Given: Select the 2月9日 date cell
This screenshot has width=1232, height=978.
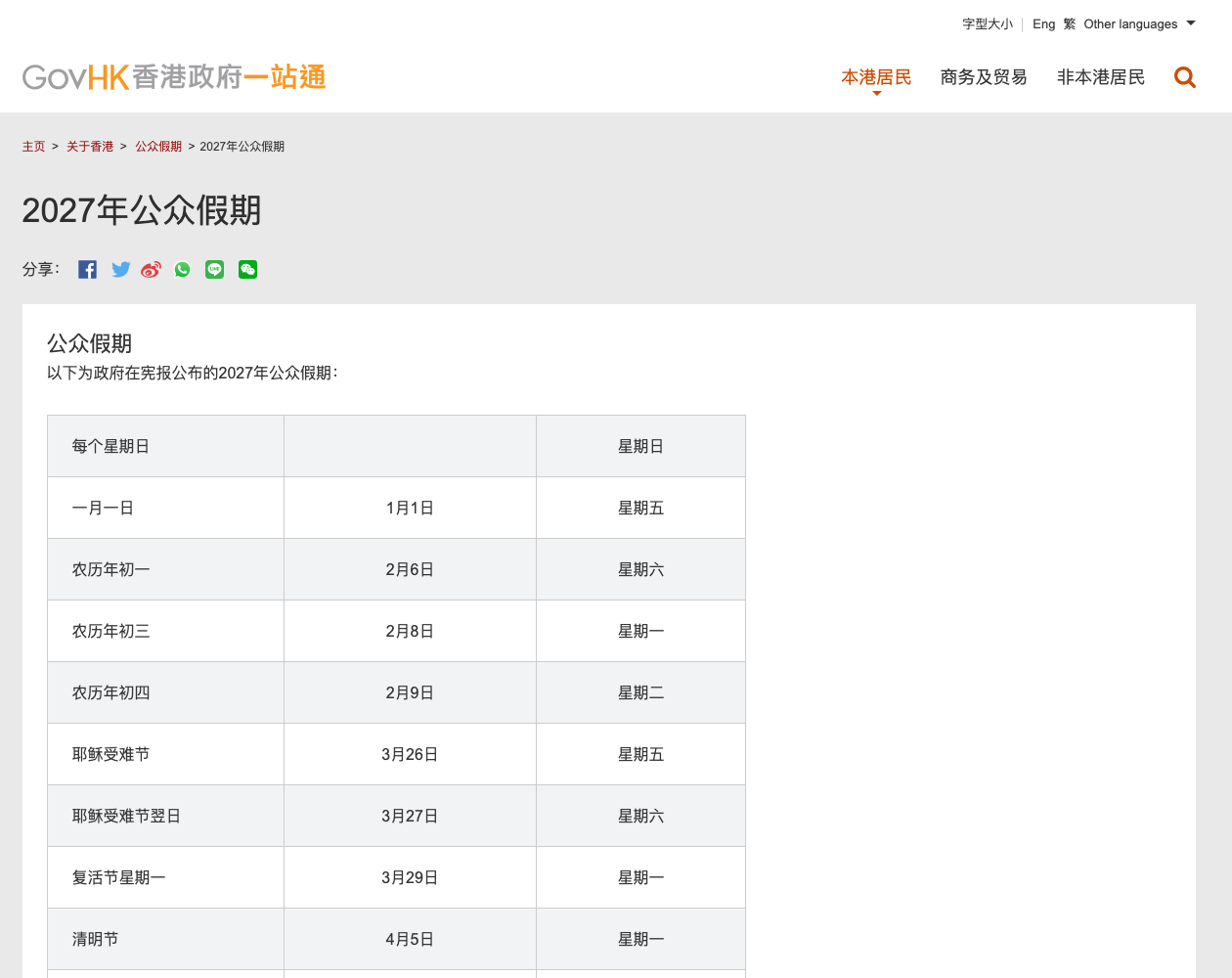Looking at the screenshot, I should [x=410, y=692].
